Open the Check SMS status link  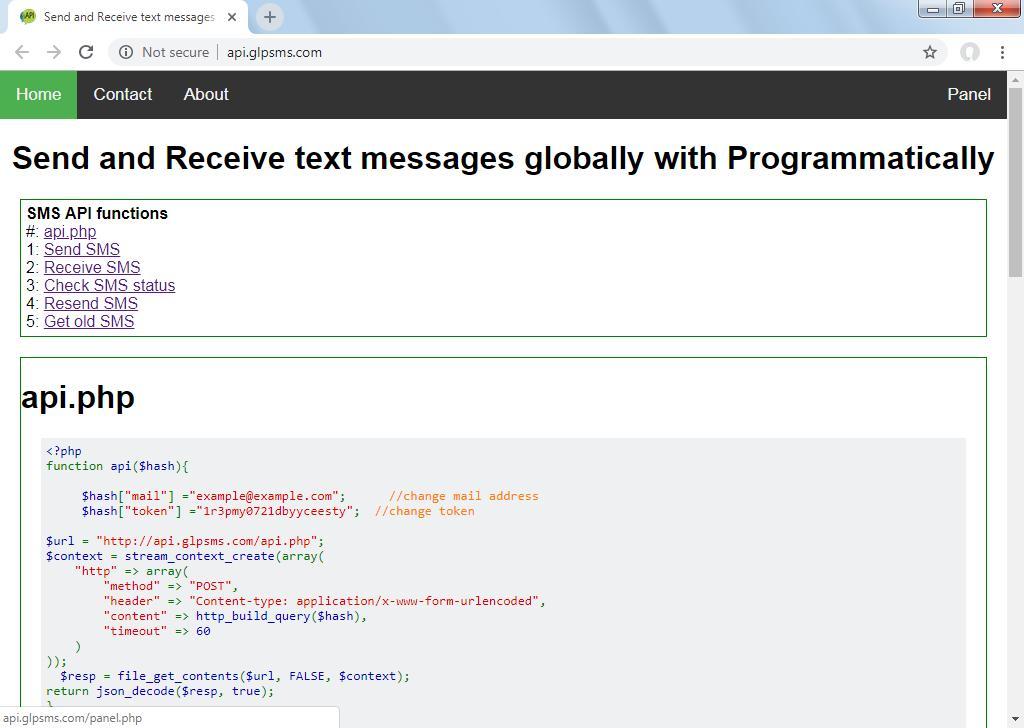109,285
